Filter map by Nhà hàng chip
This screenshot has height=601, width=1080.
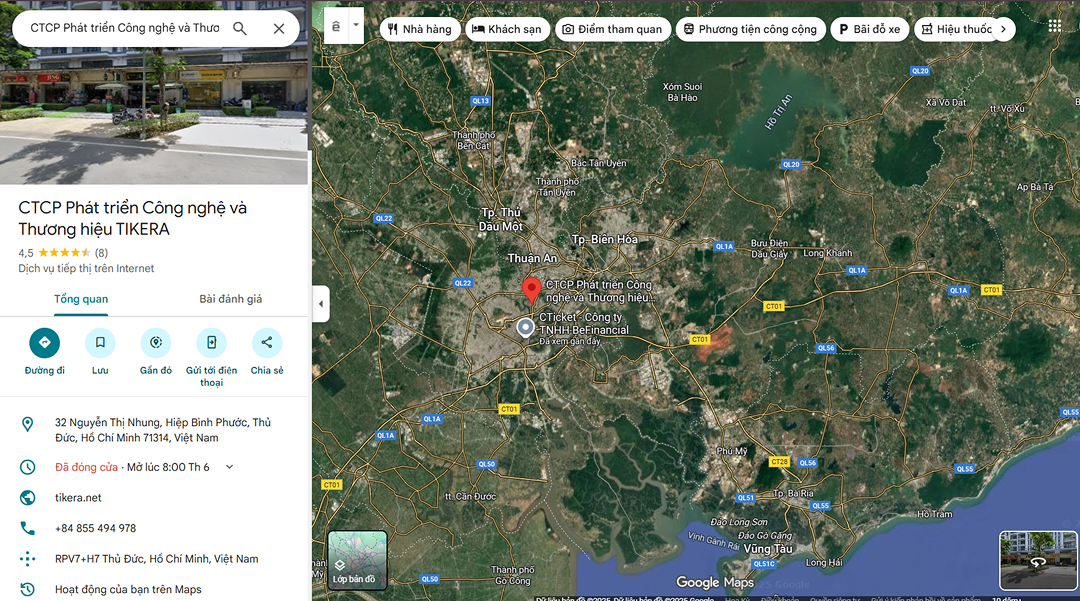point(420,29)
